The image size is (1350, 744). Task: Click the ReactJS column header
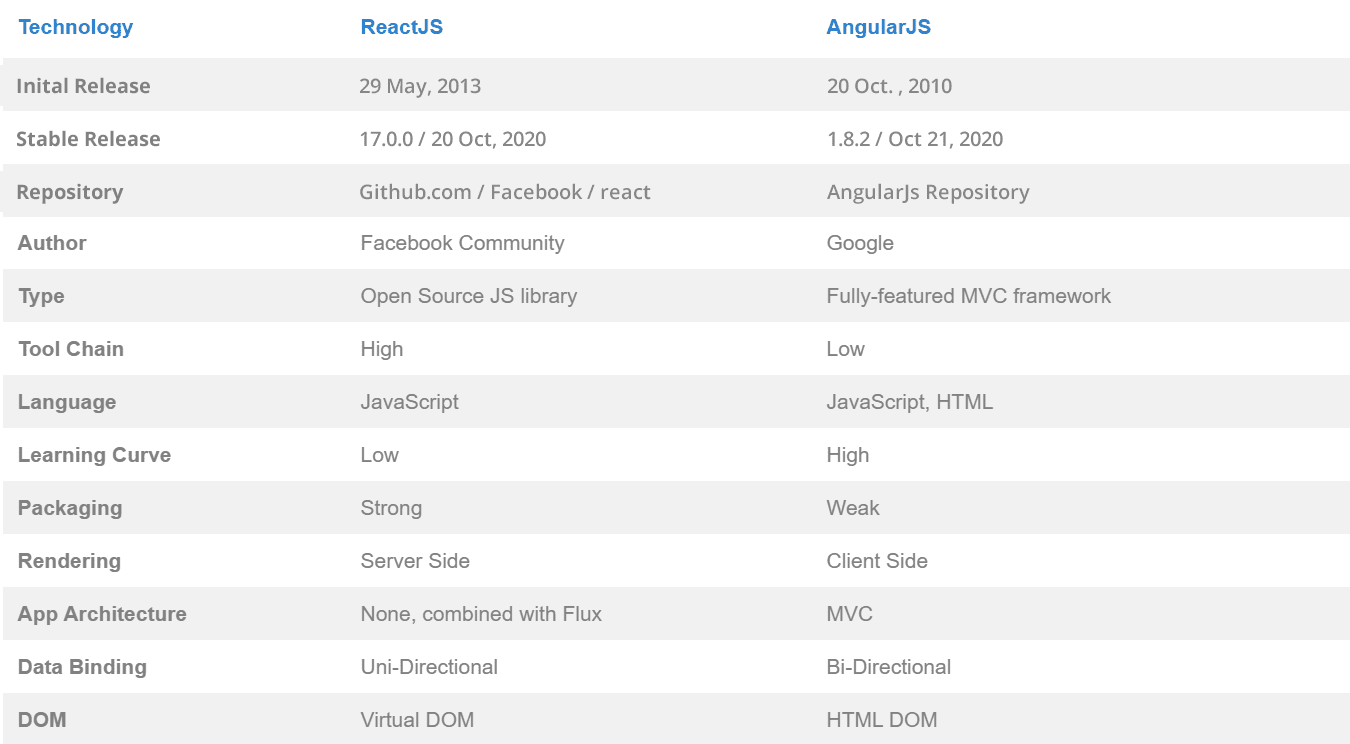(401, 27)
